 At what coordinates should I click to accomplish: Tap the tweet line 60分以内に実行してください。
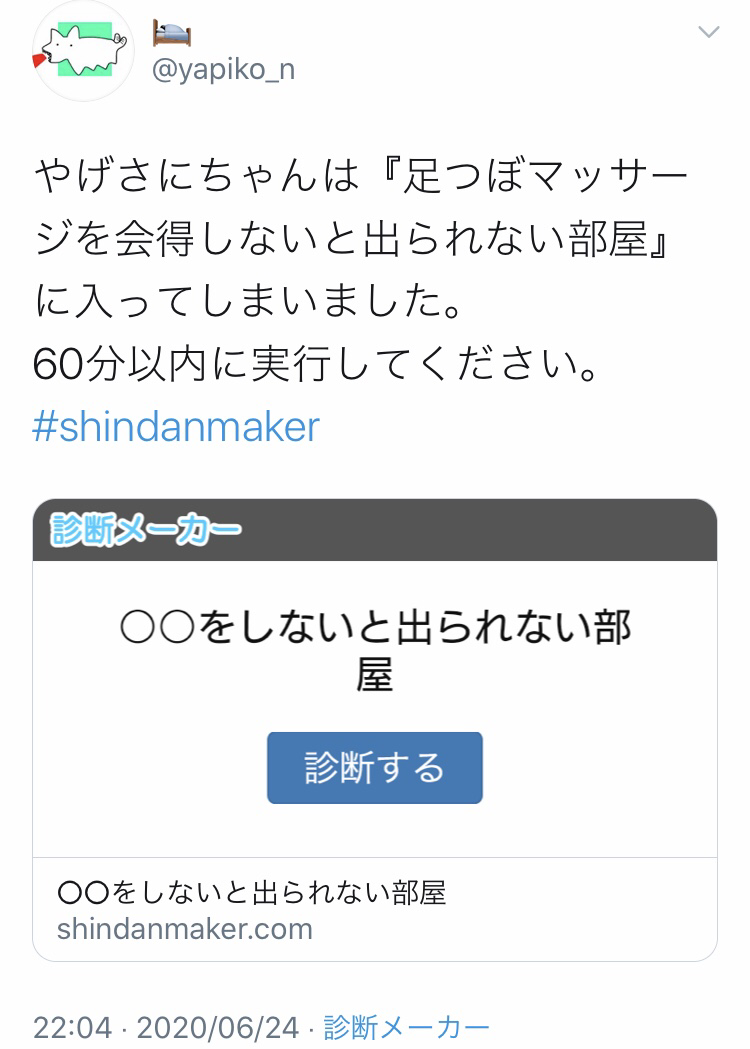point(316,365)
